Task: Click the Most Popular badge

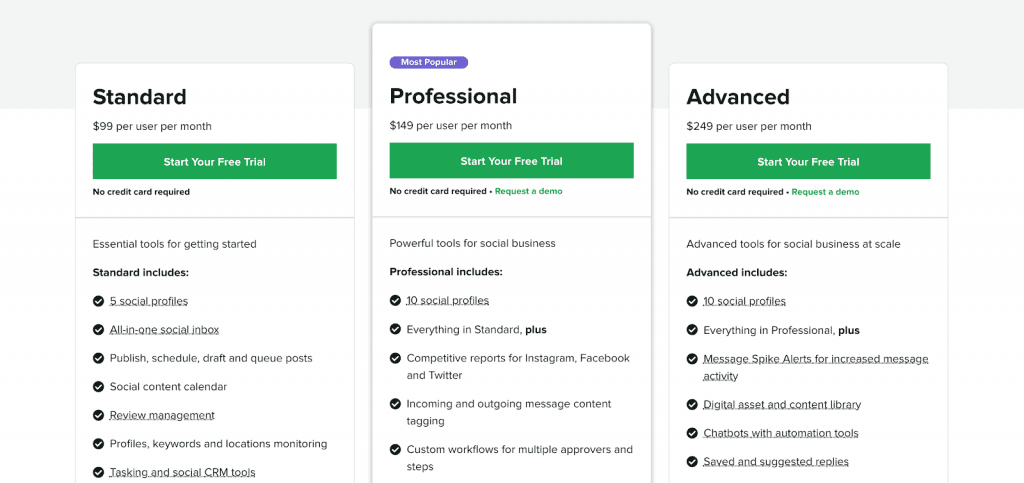Action: 429,63
